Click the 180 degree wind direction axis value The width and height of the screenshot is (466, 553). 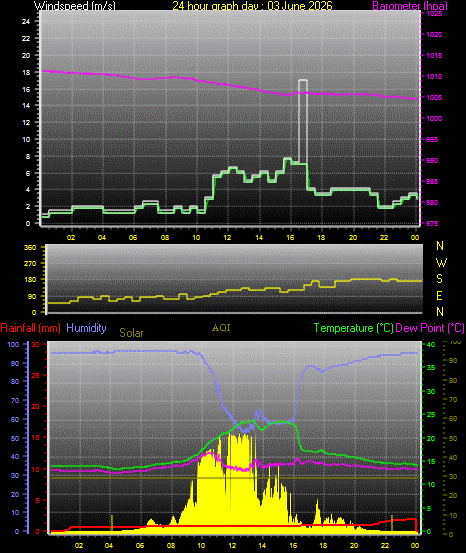tap(30, 280)
